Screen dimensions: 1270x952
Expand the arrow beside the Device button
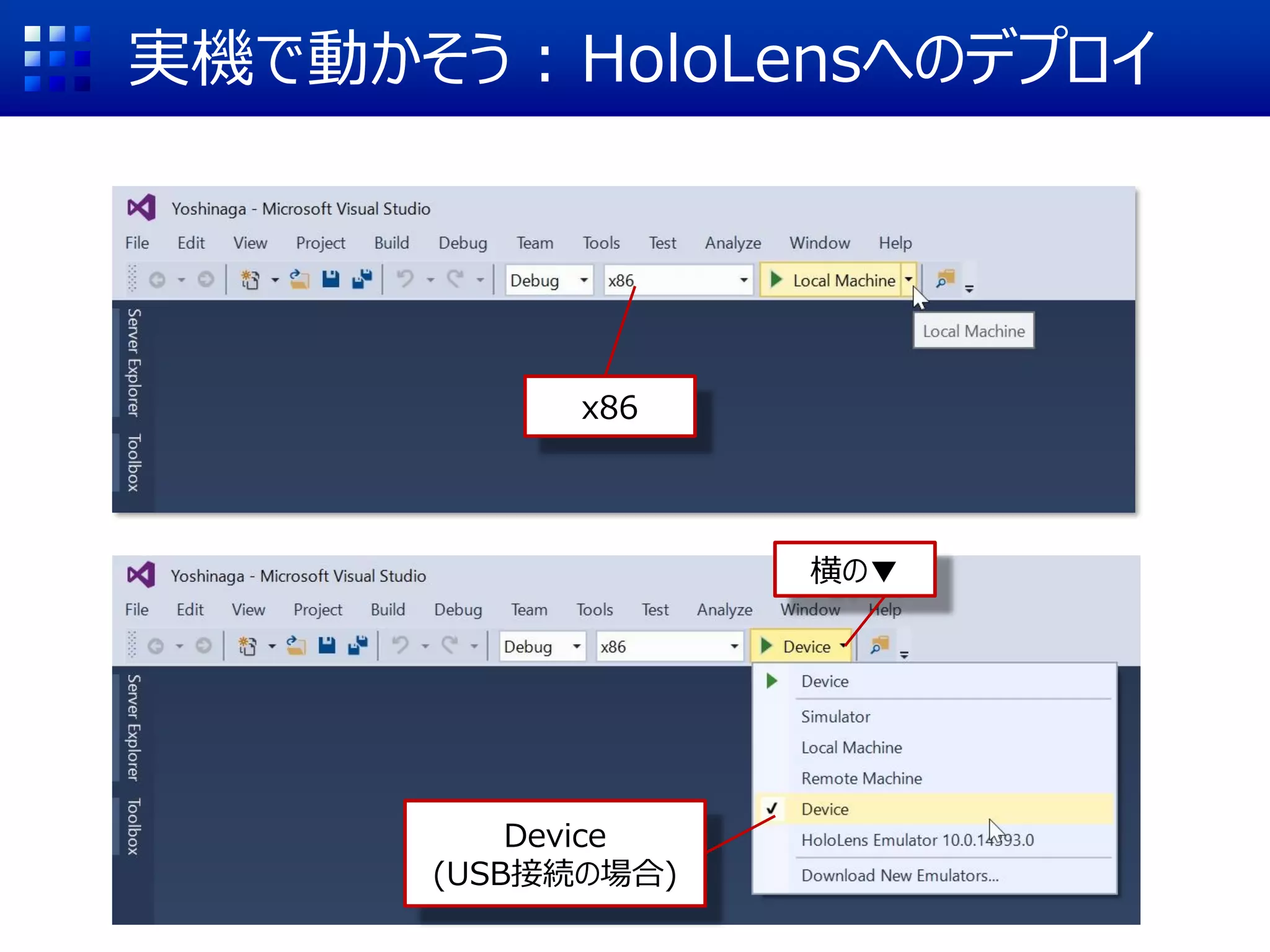[843, 646]
